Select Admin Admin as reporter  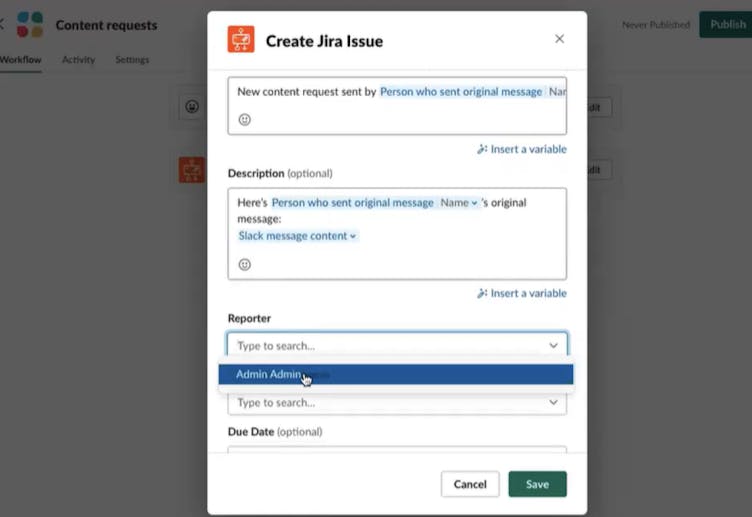pyautogui.click(x=396, y=375)
